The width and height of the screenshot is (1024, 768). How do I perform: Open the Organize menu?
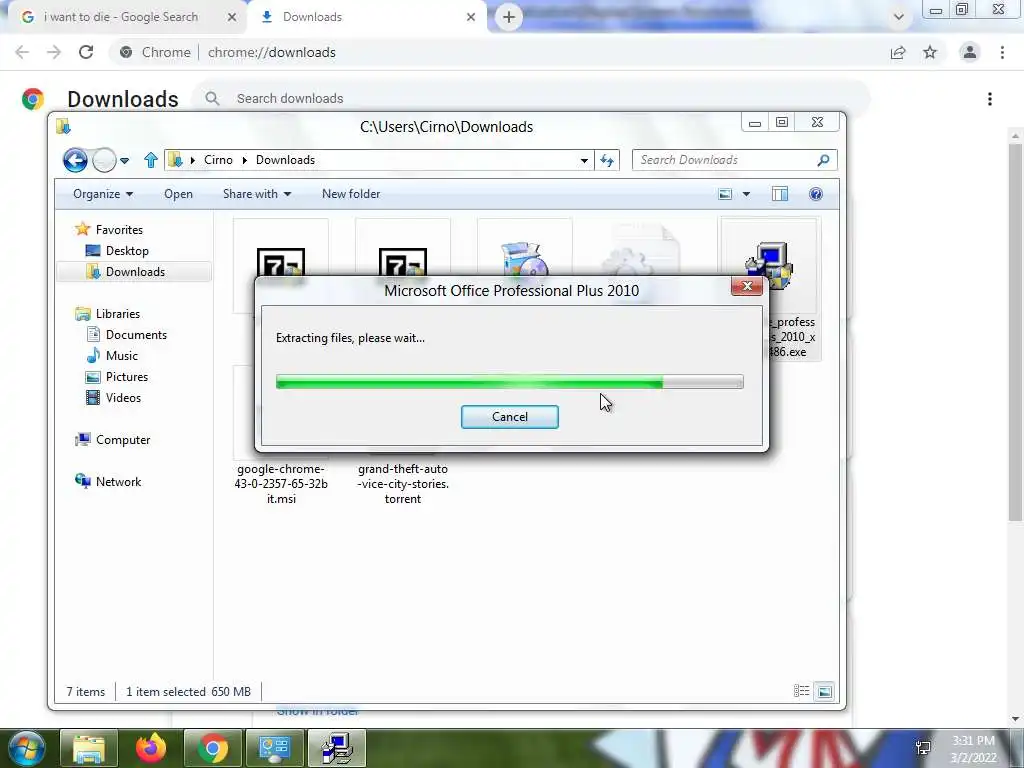(103, 194)
